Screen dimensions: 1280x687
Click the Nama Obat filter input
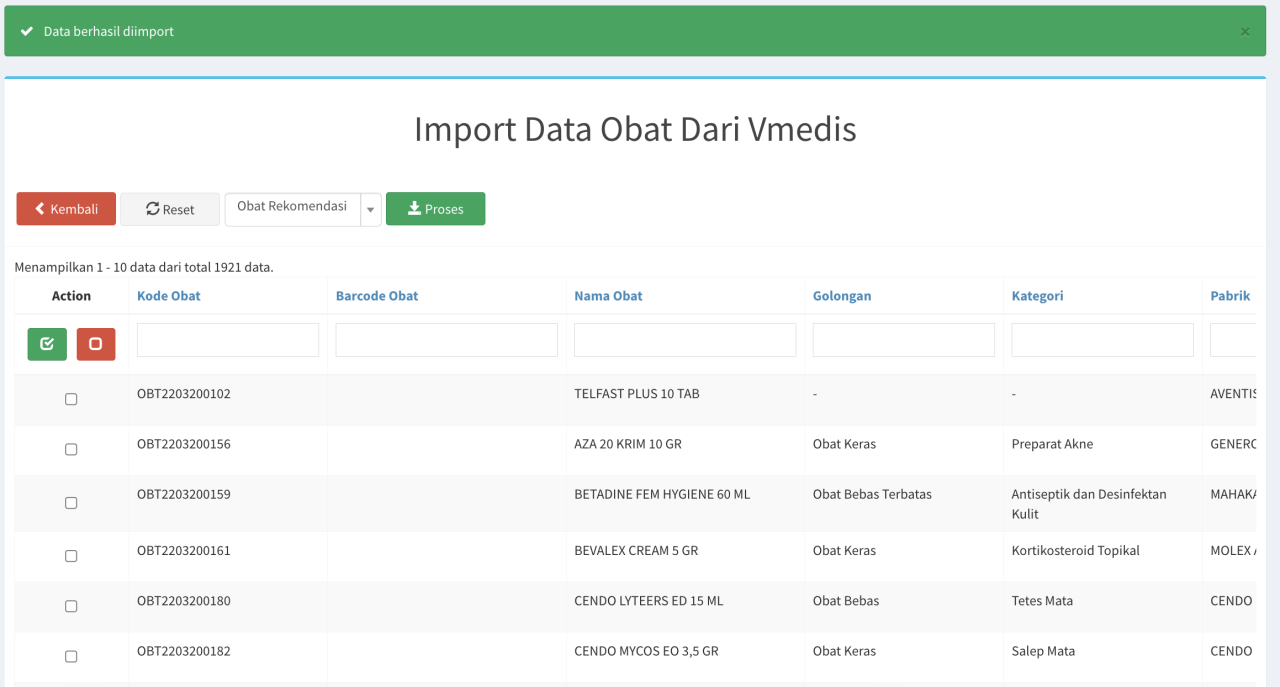685,340
